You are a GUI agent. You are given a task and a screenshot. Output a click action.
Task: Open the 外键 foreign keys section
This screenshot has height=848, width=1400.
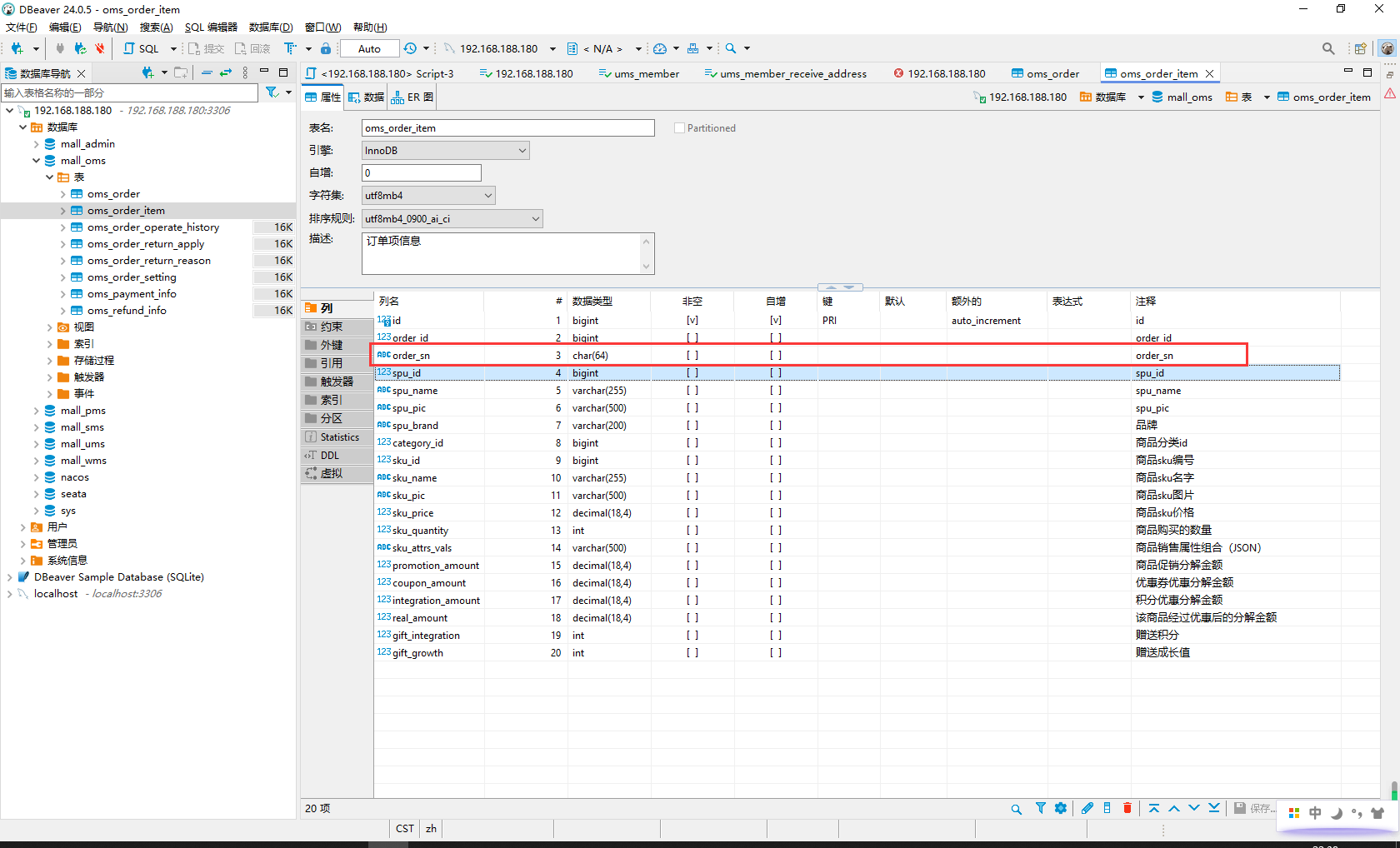click(337, 345)
